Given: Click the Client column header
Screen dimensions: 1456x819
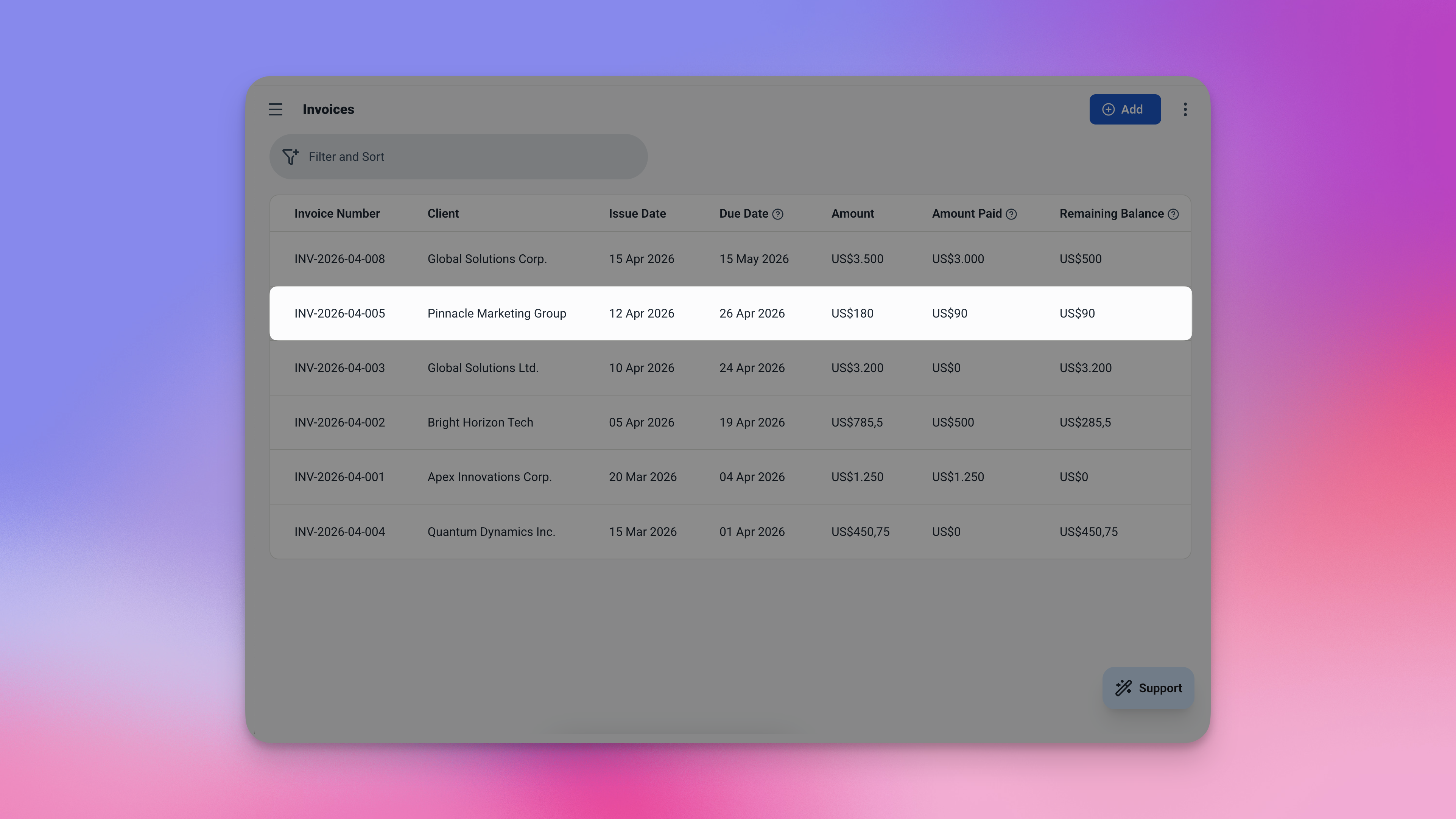Looking at the screenshot, I should tap(442, 214).
